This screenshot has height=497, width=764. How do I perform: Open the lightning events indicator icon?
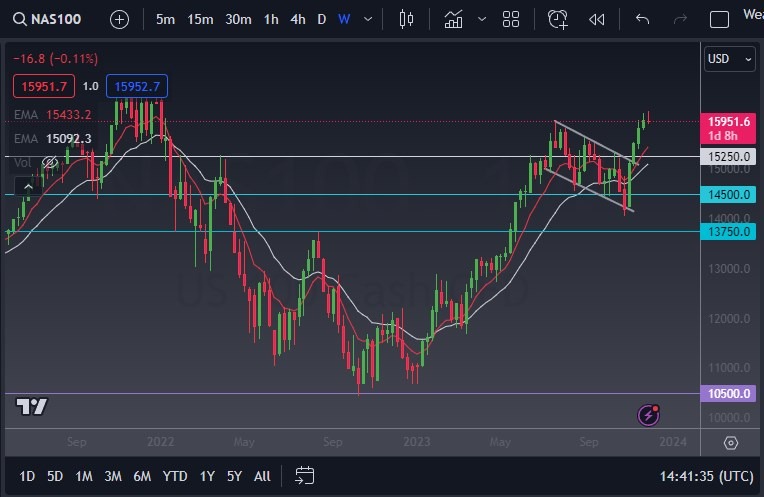click(x=649, y=416)
